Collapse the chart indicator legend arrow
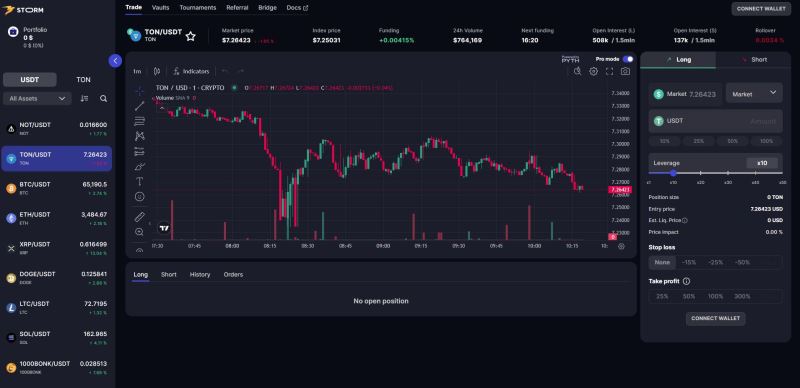Screen dimensions: 800x388 (x=161, y=108)
